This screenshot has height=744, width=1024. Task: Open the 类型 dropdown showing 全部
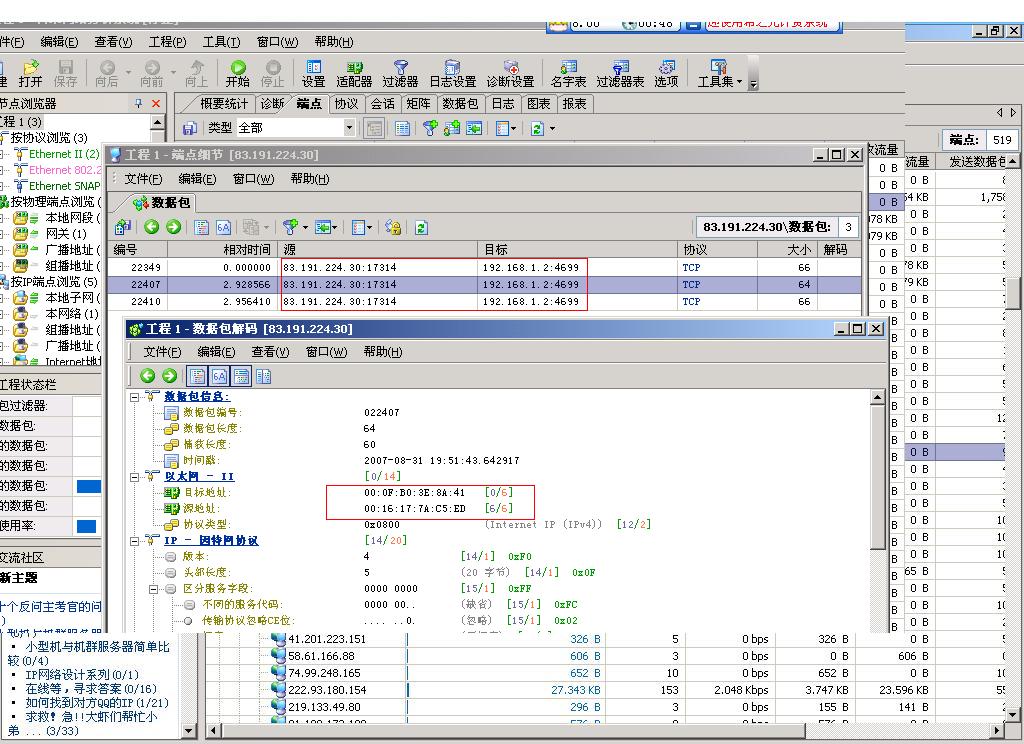pyautogui.click(x=349, y=128)
